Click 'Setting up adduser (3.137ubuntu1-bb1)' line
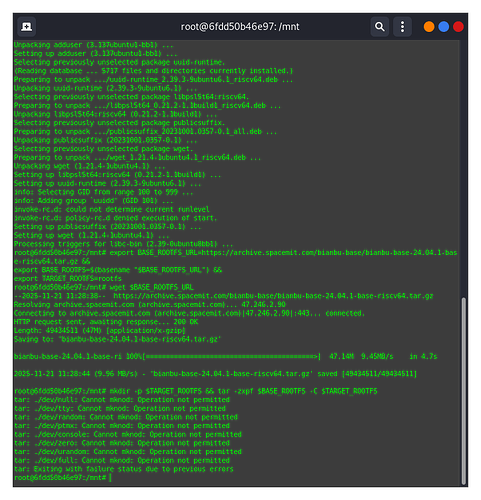Screen dimensions: 481x500 [x=96, y=53]
